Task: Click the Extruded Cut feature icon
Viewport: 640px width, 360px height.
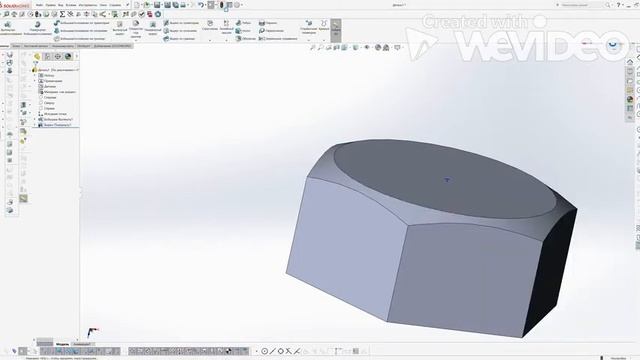Action: 120,24
